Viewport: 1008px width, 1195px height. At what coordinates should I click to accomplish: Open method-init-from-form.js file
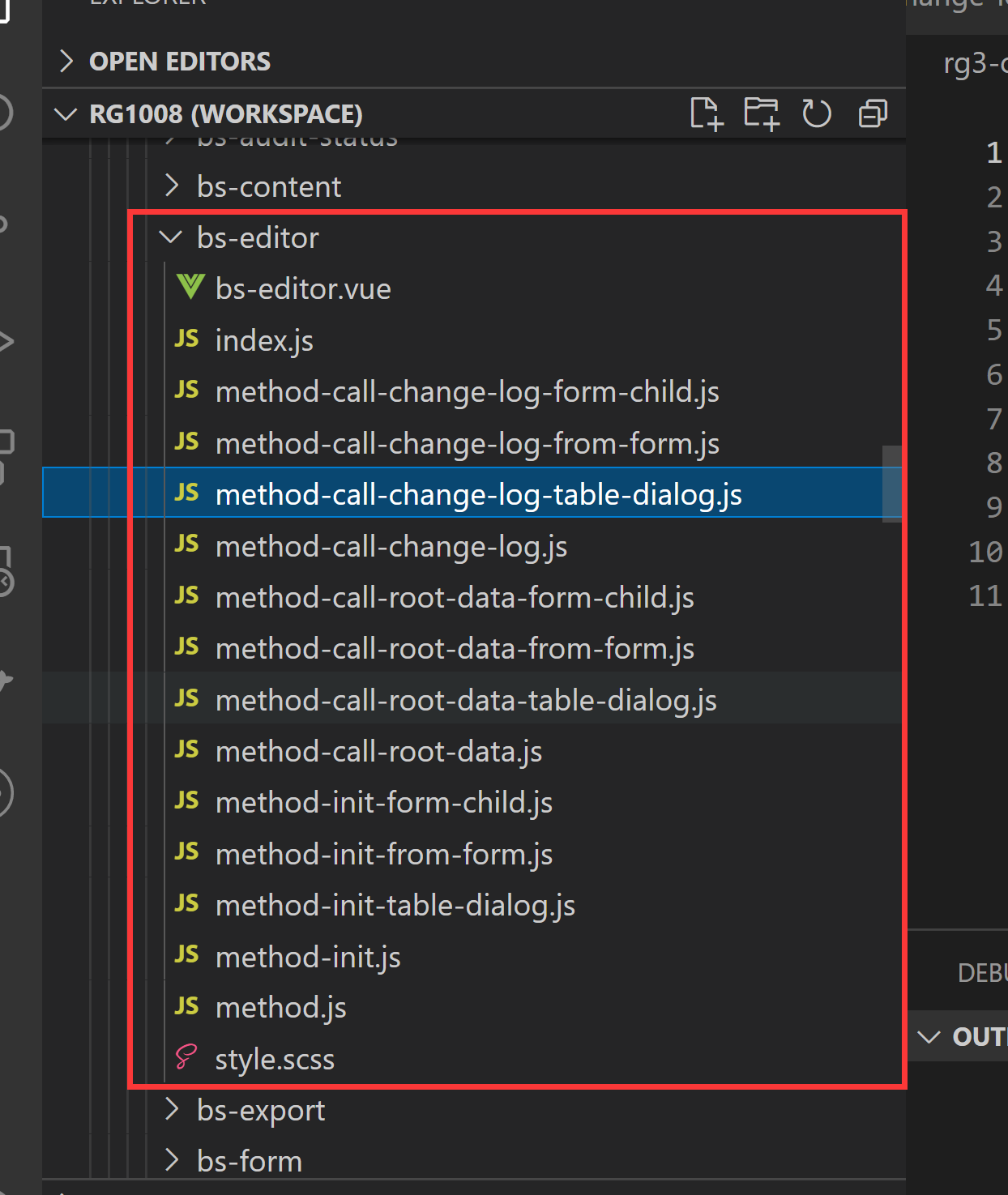coord(384,854)
